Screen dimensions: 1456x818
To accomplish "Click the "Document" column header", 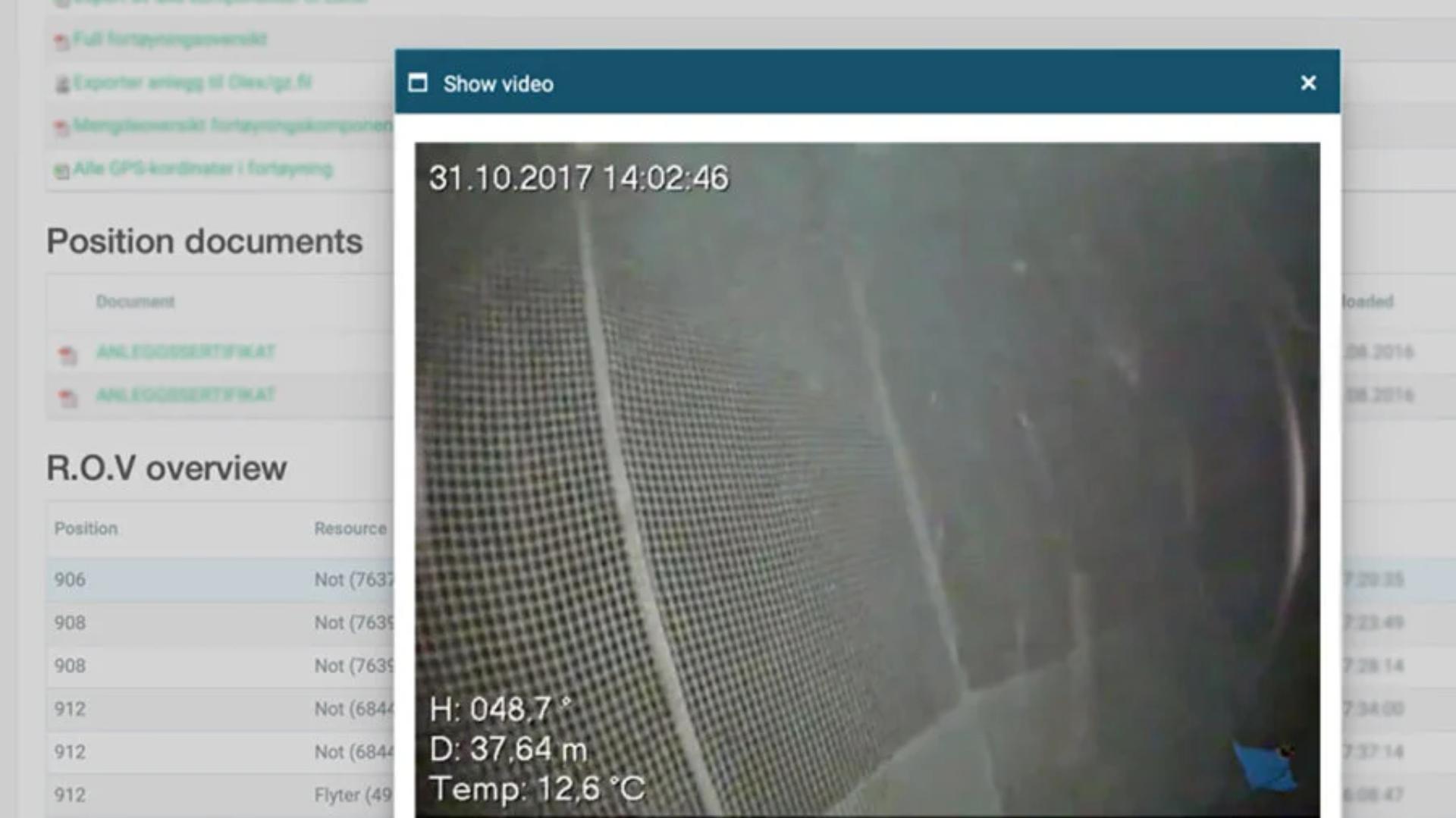I will click(x=135, y=302).
